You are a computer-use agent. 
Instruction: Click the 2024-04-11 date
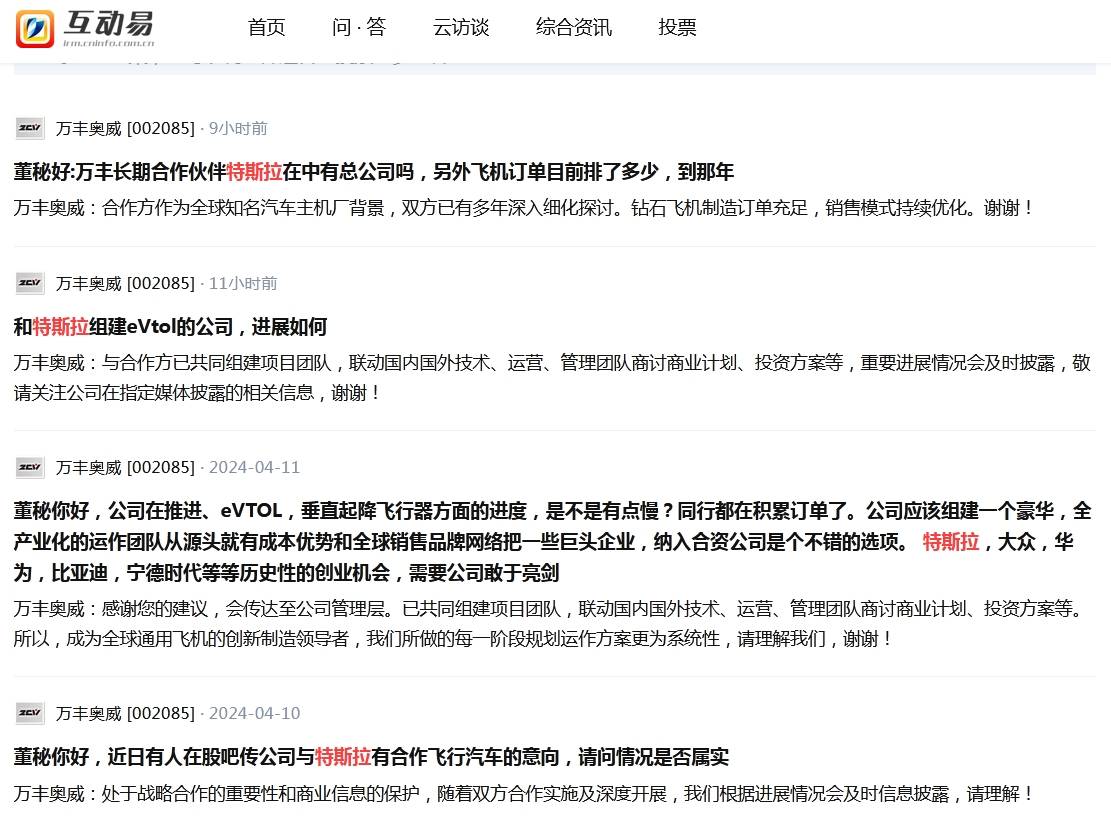pos(254,467)
